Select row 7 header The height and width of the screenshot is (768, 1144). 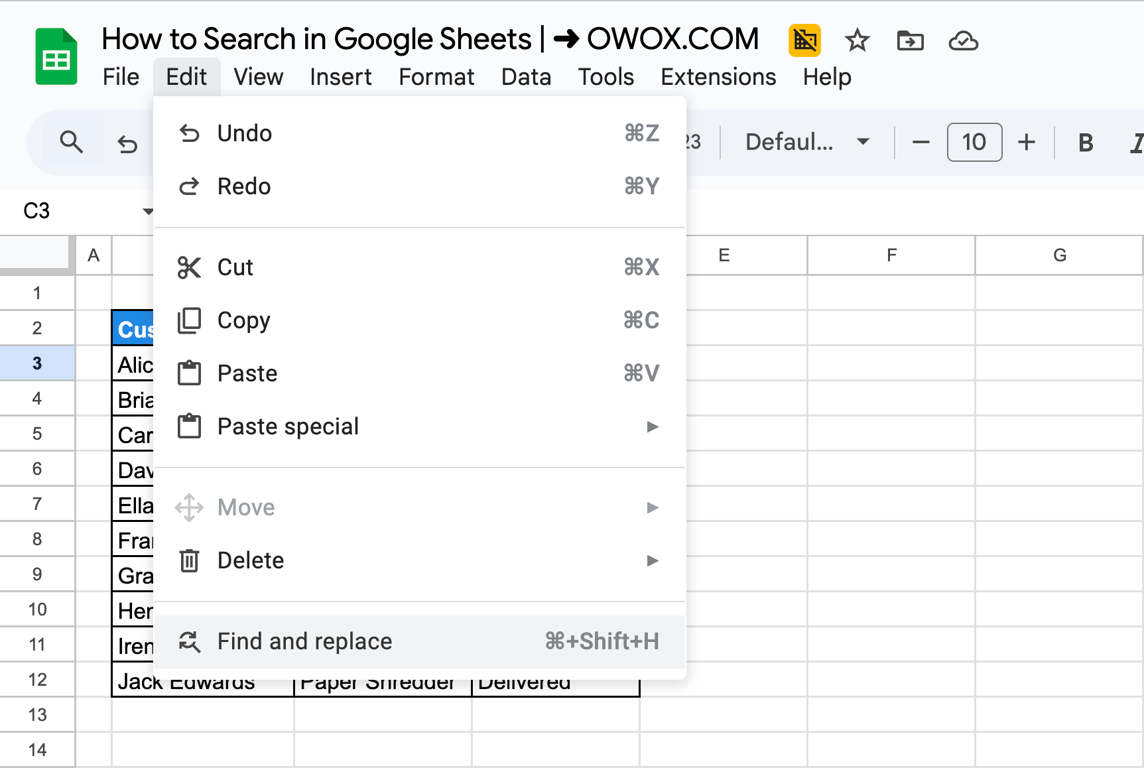point(37,504)
